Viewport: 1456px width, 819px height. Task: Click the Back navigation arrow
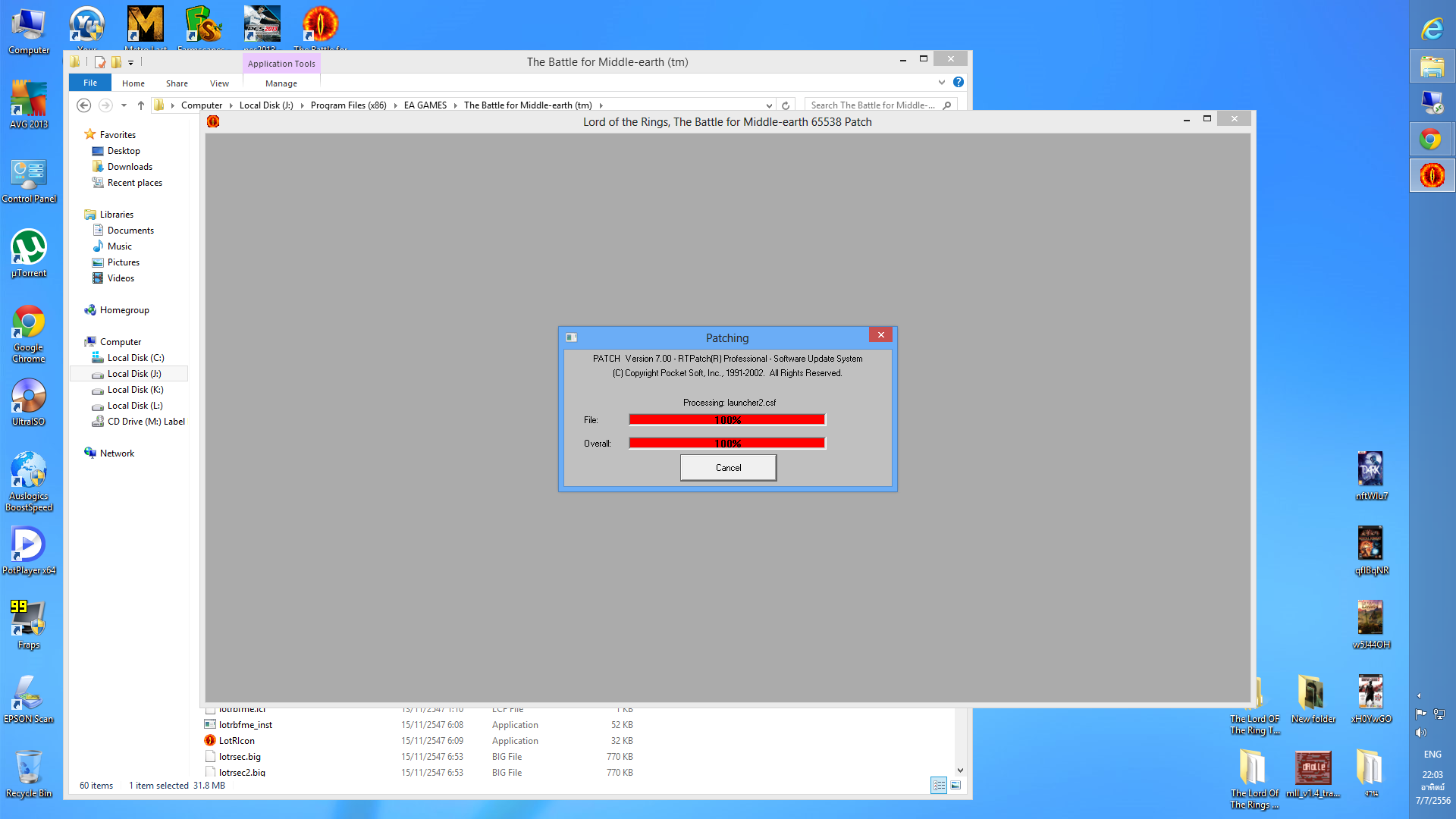[84, 105]
